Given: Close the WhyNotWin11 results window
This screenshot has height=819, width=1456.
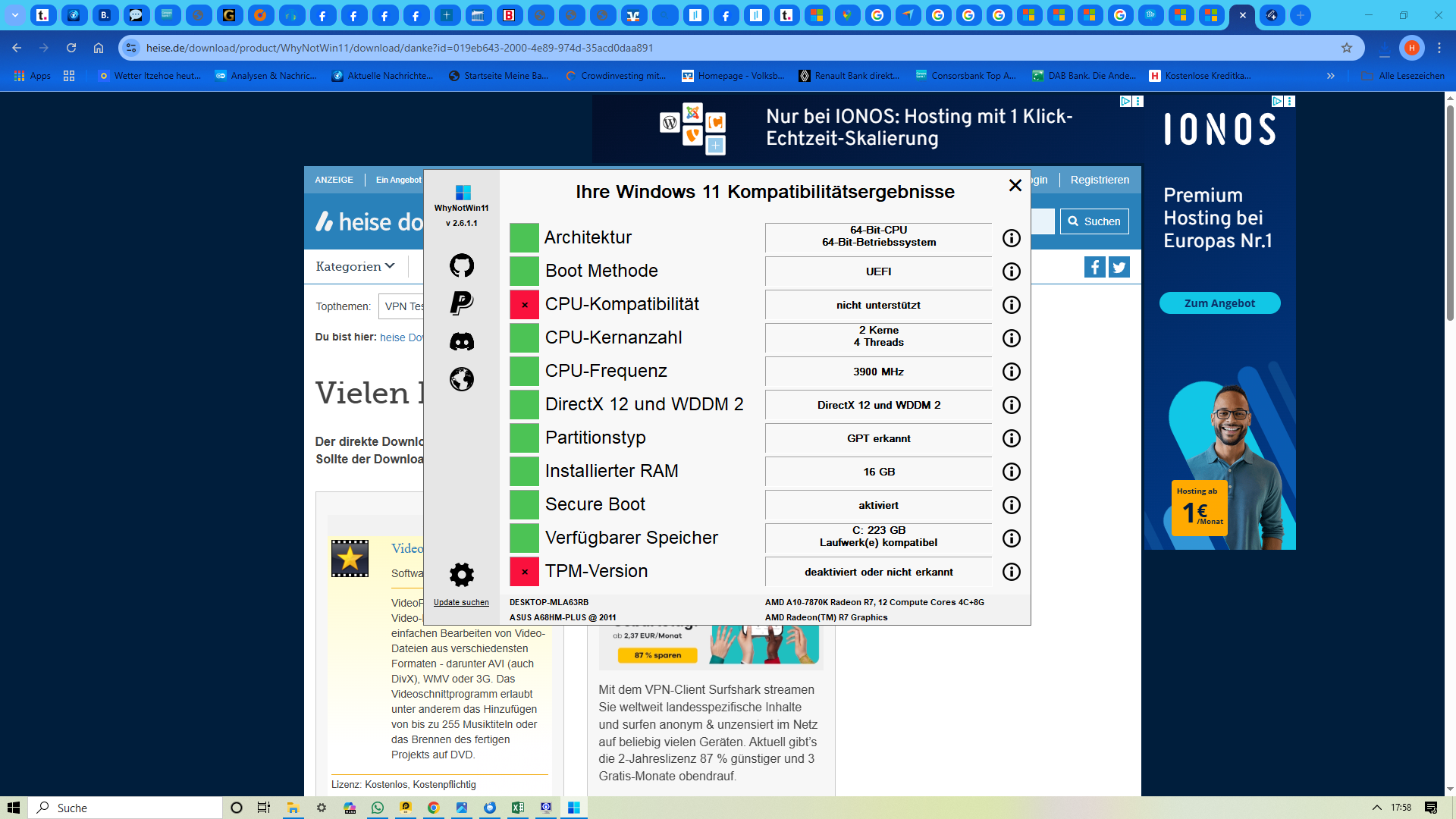Looking at the screenshot, I should point(1015,185).
